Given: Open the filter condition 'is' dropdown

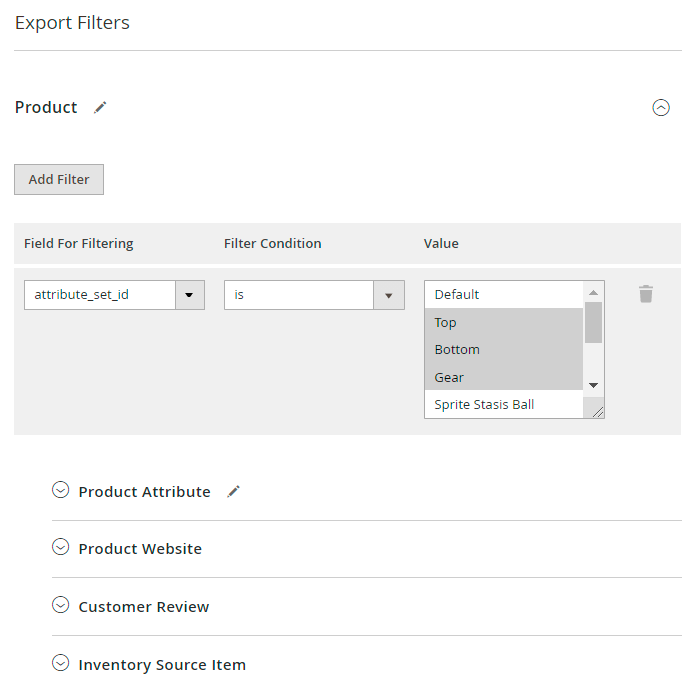Looking at the screenshot, I should tap(389, 295).
